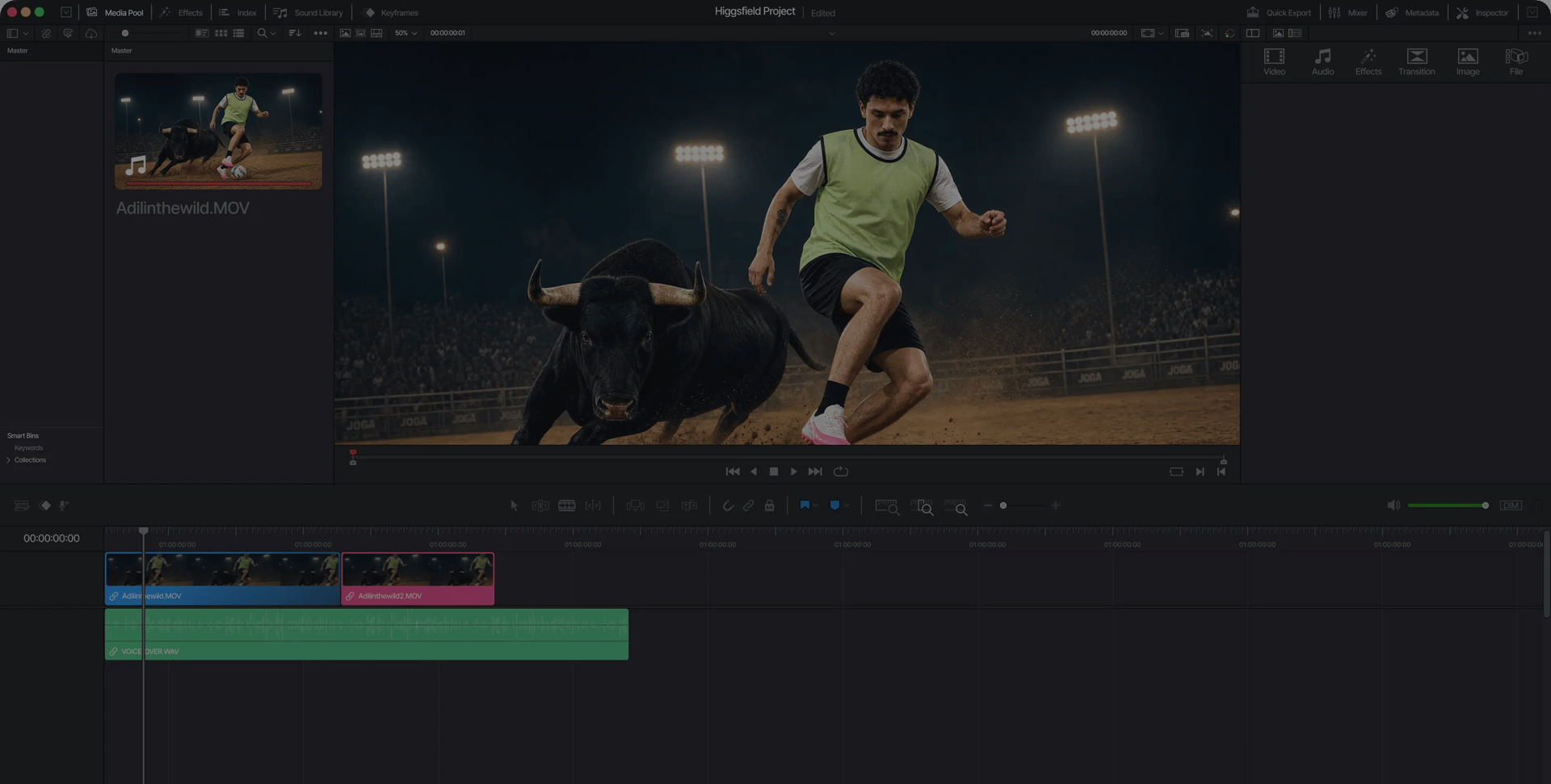1551x784 pixels.
Task: Open the Metadata panel
Action: tap(1412, 12)
